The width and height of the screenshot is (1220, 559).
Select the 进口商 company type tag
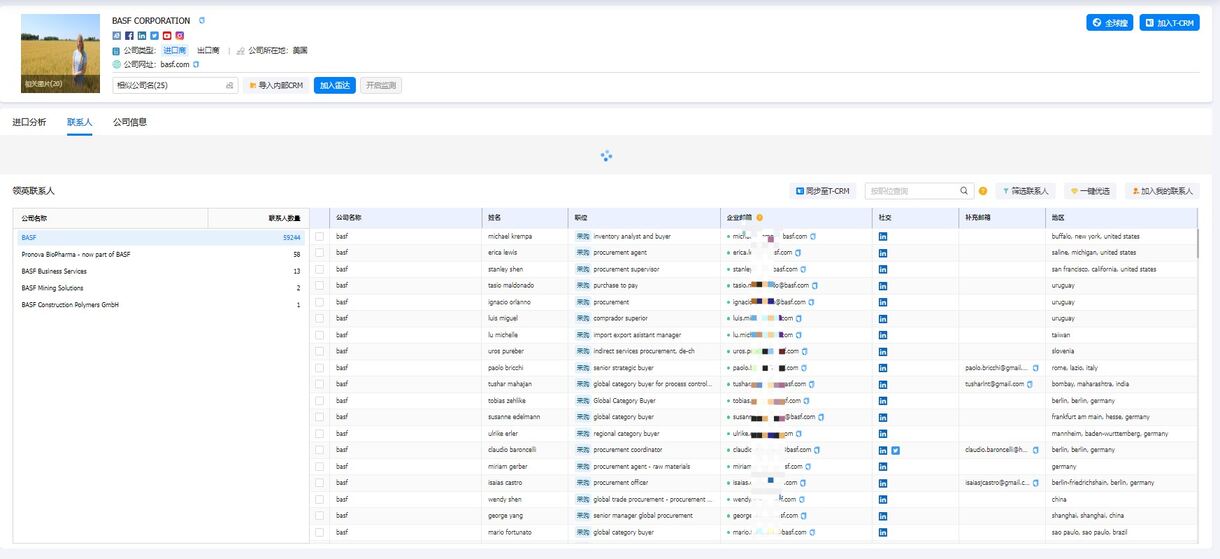tap(175, 50)
